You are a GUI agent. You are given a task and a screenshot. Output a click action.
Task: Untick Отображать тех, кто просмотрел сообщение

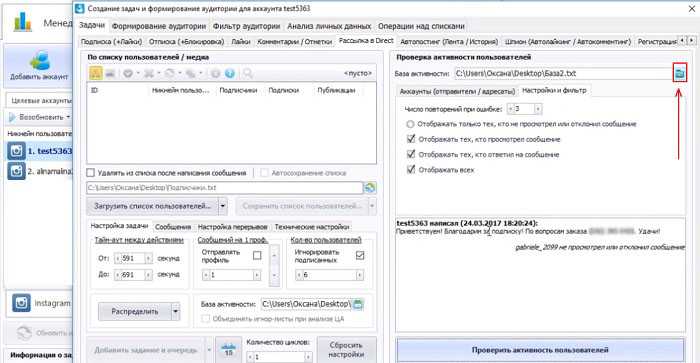[411, 139]
